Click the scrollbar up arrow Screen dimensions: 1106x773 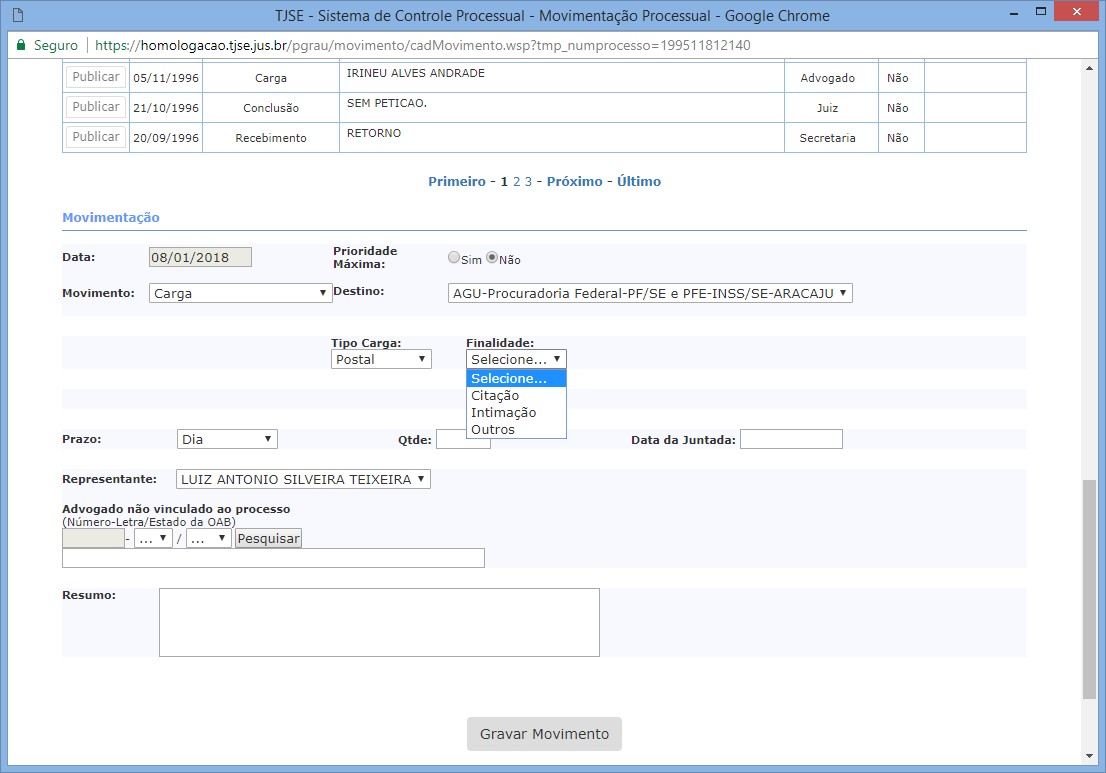[x=1089, y=68]
